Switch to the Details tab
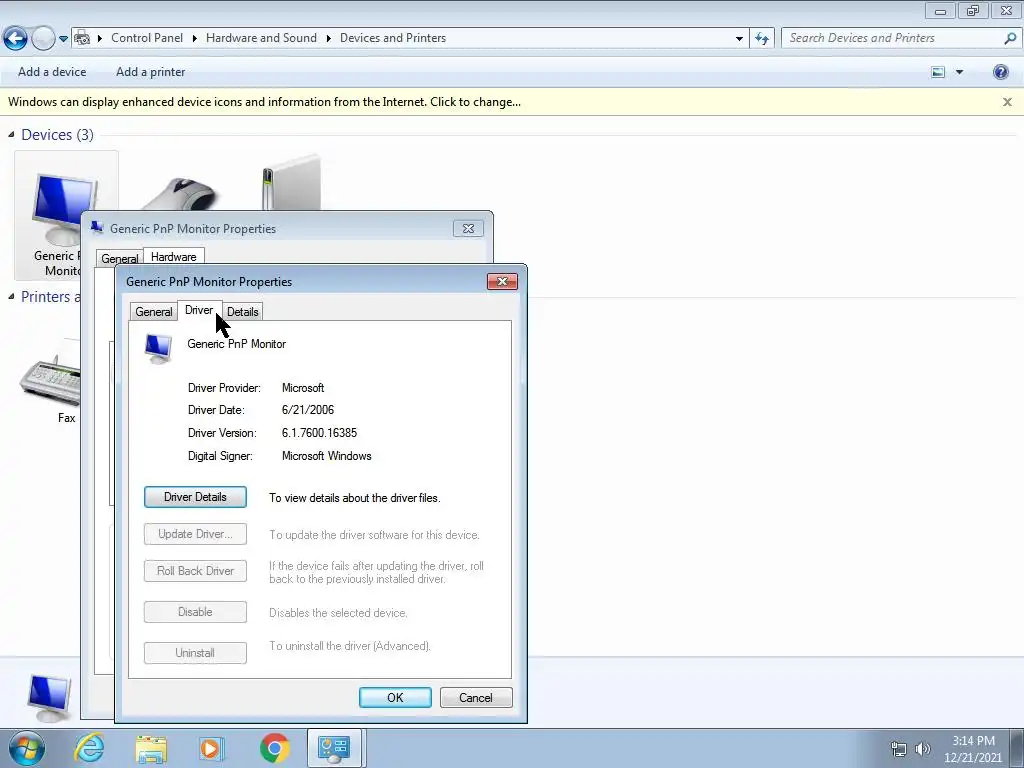 click(243, 312)
